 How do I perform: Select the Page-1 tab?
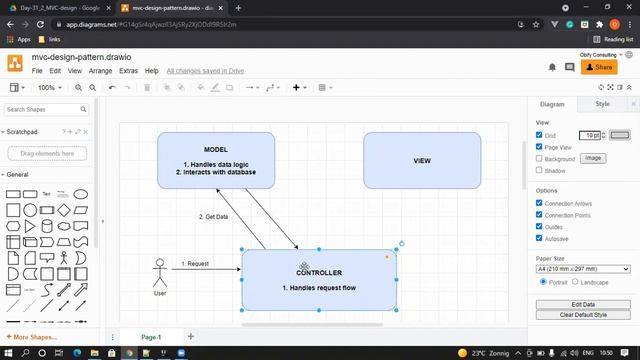pyautogui.click(x=151, y=337)
